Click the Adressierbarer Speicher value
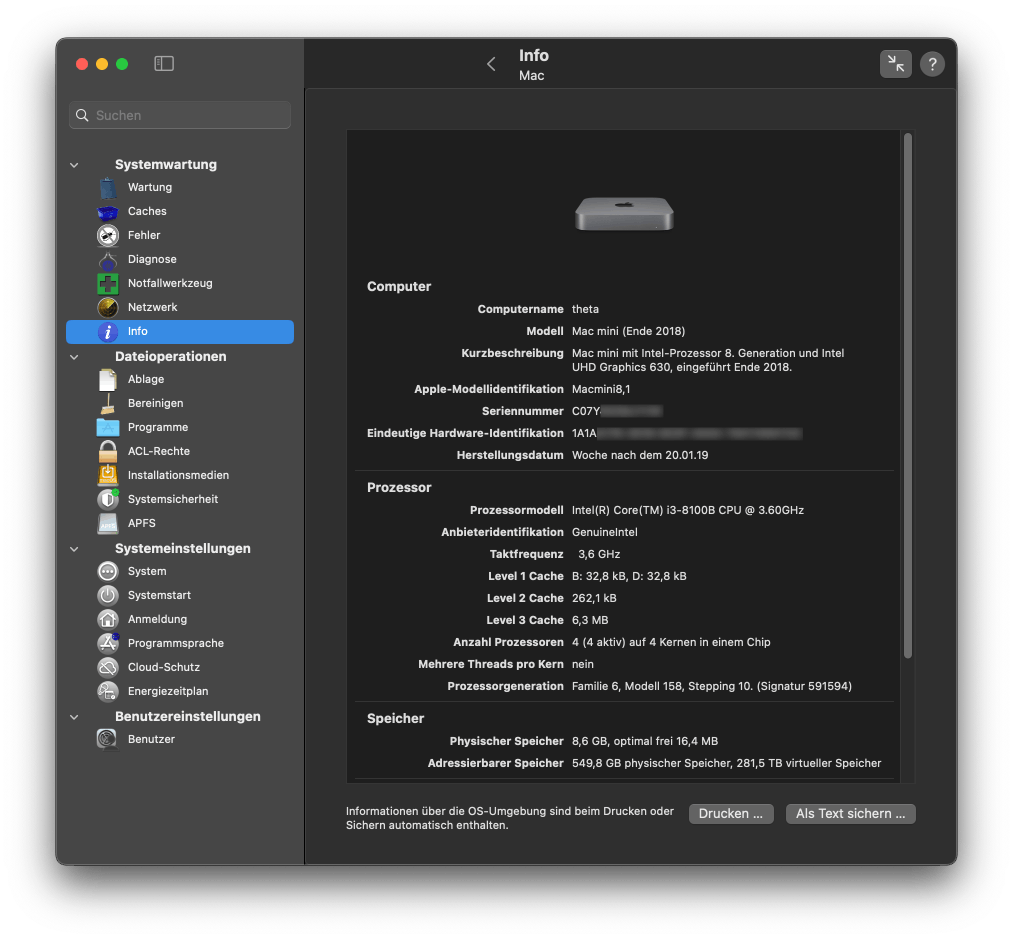Image resolution: width=1013 pixels, height=939 pixels. point(726,763)
